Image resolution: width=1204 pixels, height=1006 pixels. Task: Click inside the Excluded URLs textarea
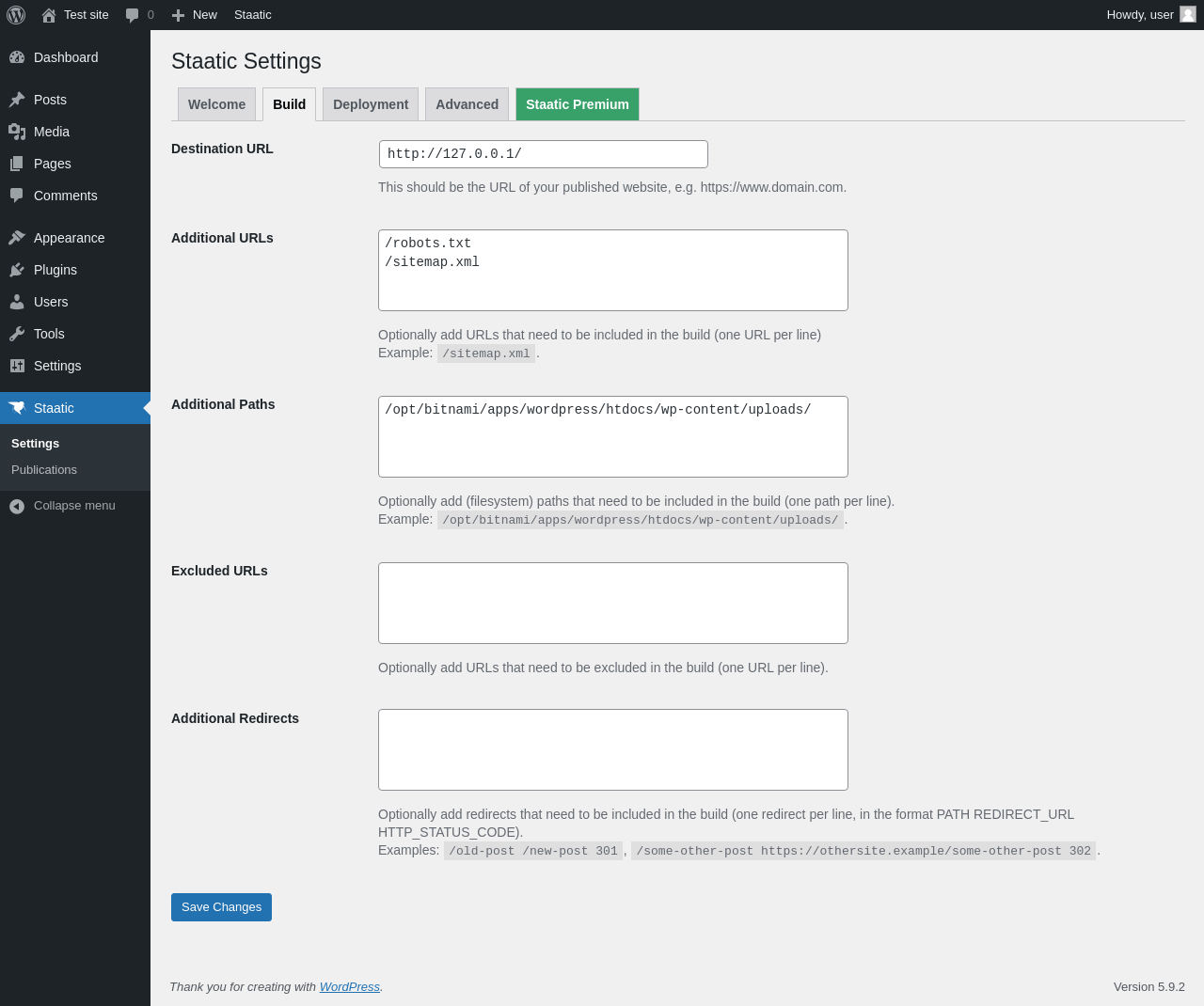pyautogui.click(x=613, y=604)
